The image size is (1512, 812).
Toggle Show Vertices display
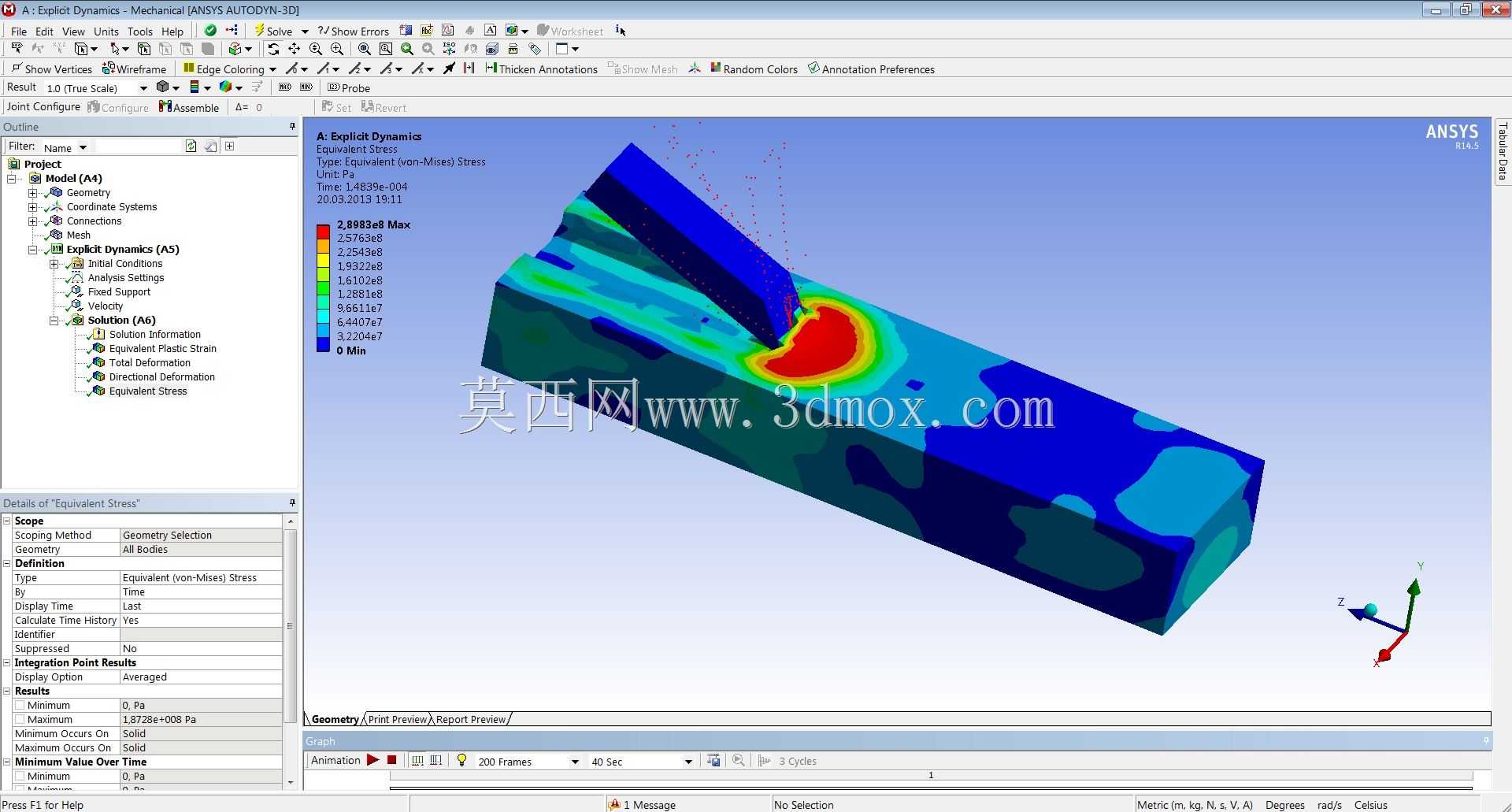point(51,69)
